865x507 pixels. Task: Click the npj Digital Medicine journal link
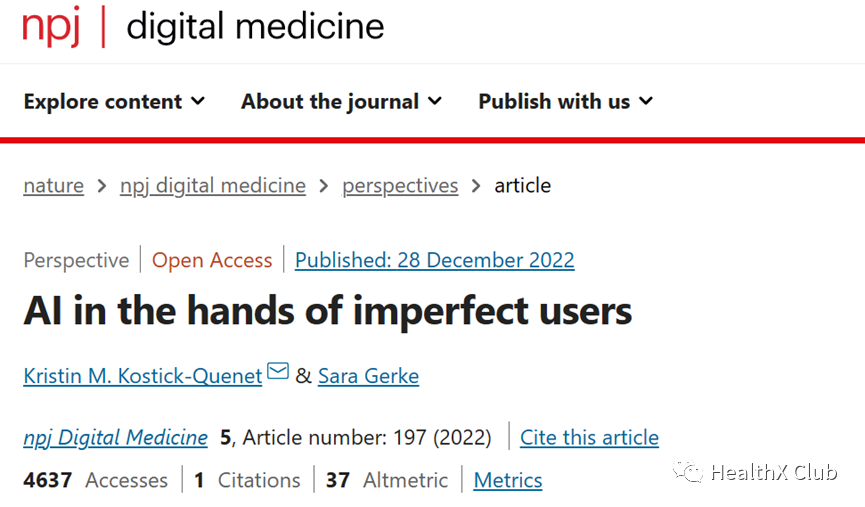pos(115,437)
